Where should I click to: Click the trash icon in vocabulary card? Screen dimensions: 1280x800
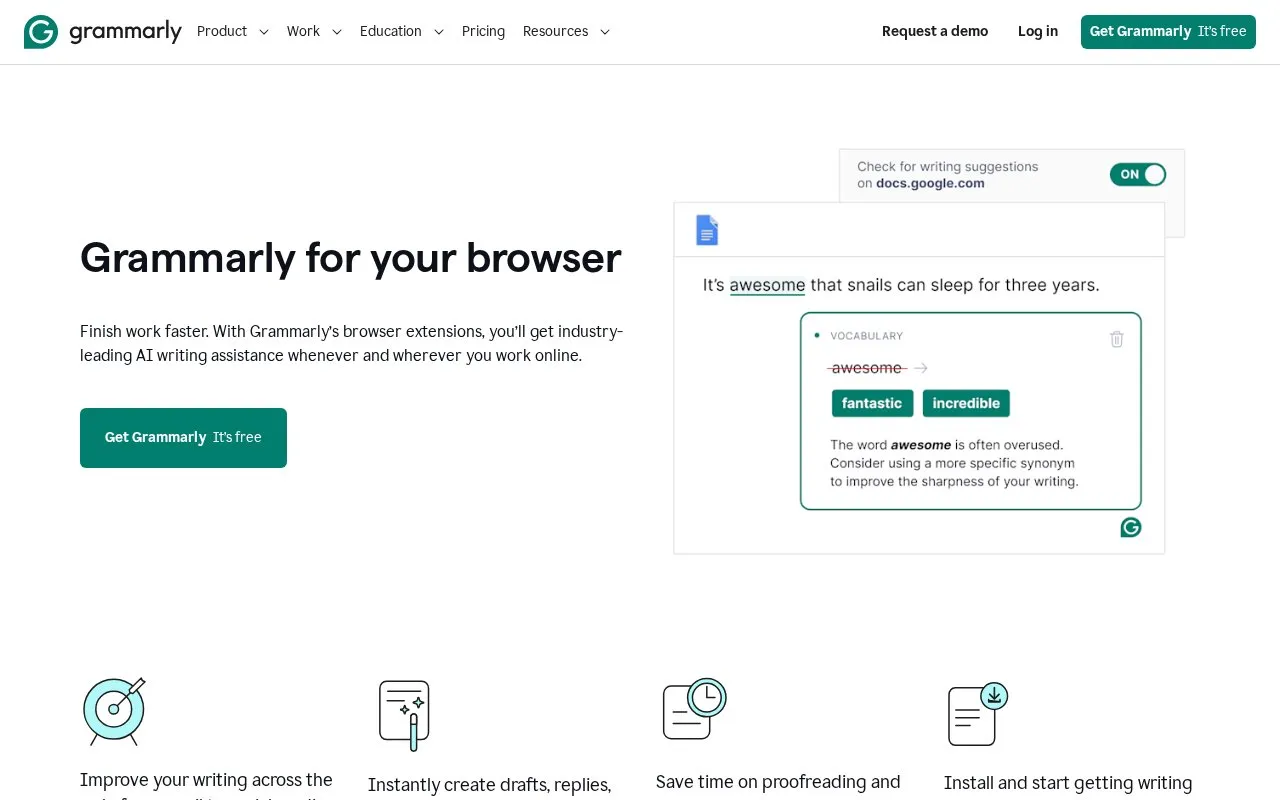click(1117, 339)
